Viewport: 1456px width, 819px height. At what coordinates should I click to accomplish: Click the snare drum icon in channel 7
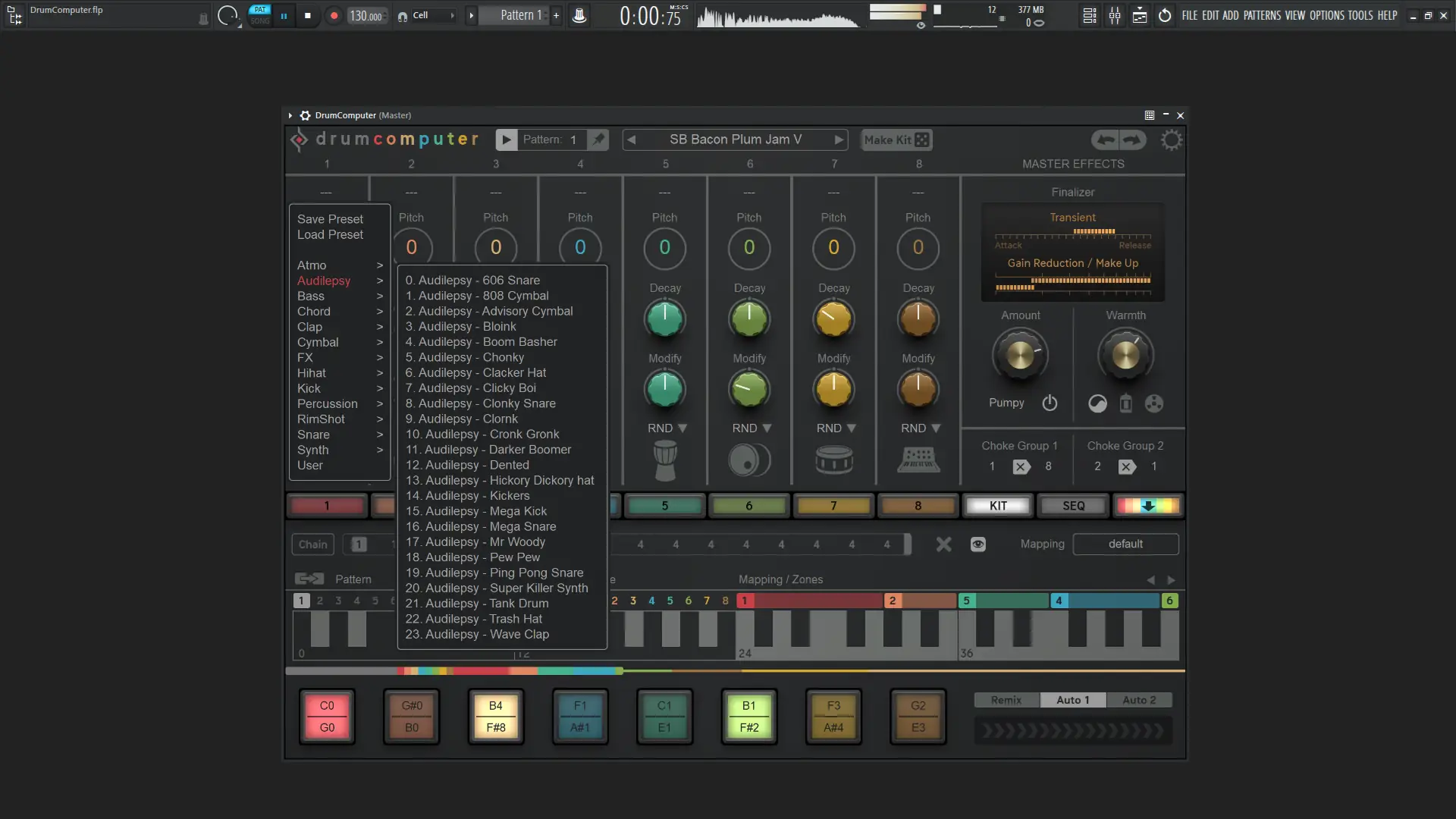(x=833, y=460)
